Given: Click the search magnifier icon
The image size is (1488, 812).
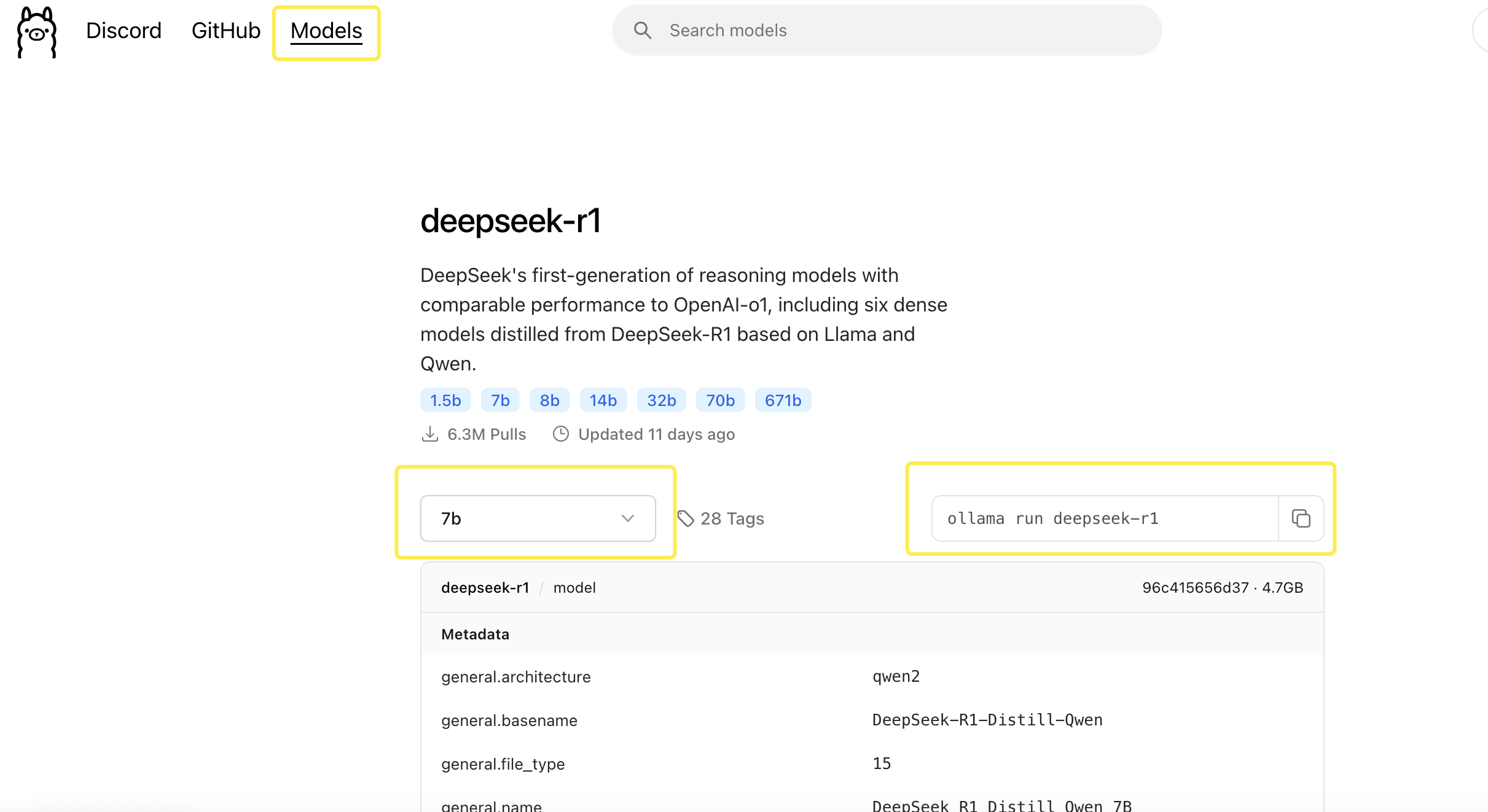Looking at the screenshot, I should 642,30.
